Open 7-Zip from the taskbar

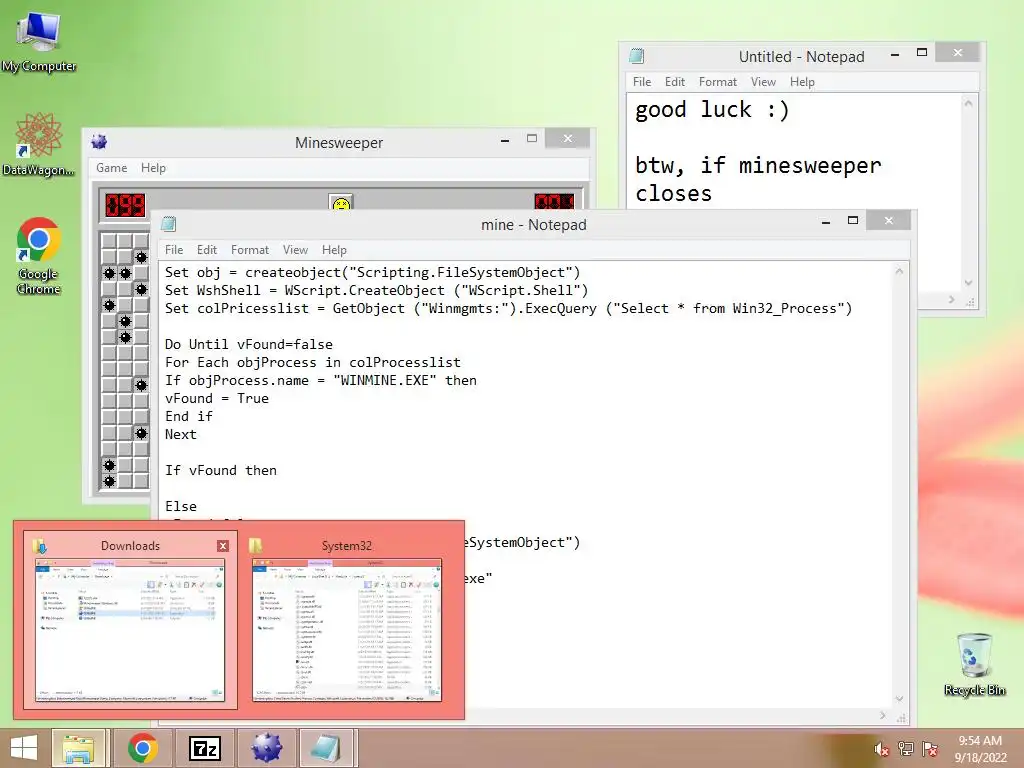204,748
